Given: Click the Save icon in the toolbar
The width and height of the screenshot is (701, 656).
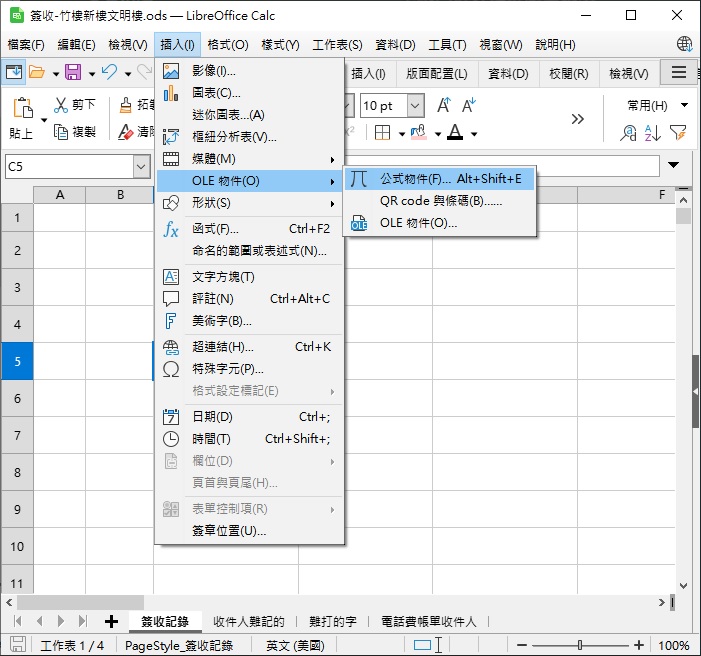Looking at the screenshot, I should coord(72,72).
